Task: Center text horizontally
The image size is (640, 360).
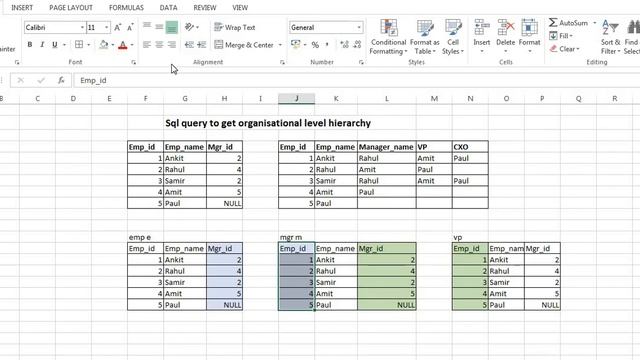Action: pos(159,44)
